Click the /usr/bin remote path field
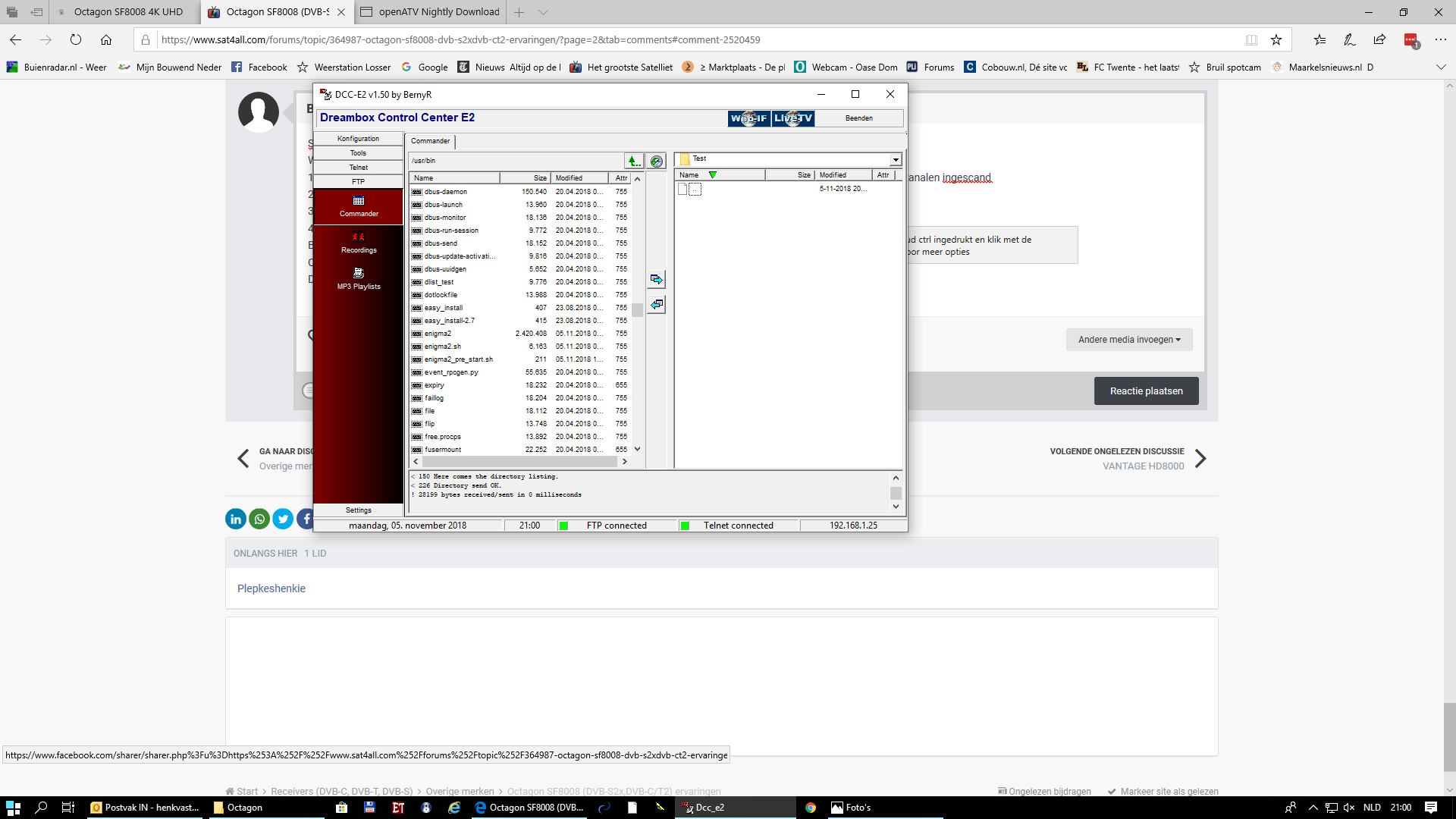The height and width of the screenshot is (819, 1456). pos(516,161)
